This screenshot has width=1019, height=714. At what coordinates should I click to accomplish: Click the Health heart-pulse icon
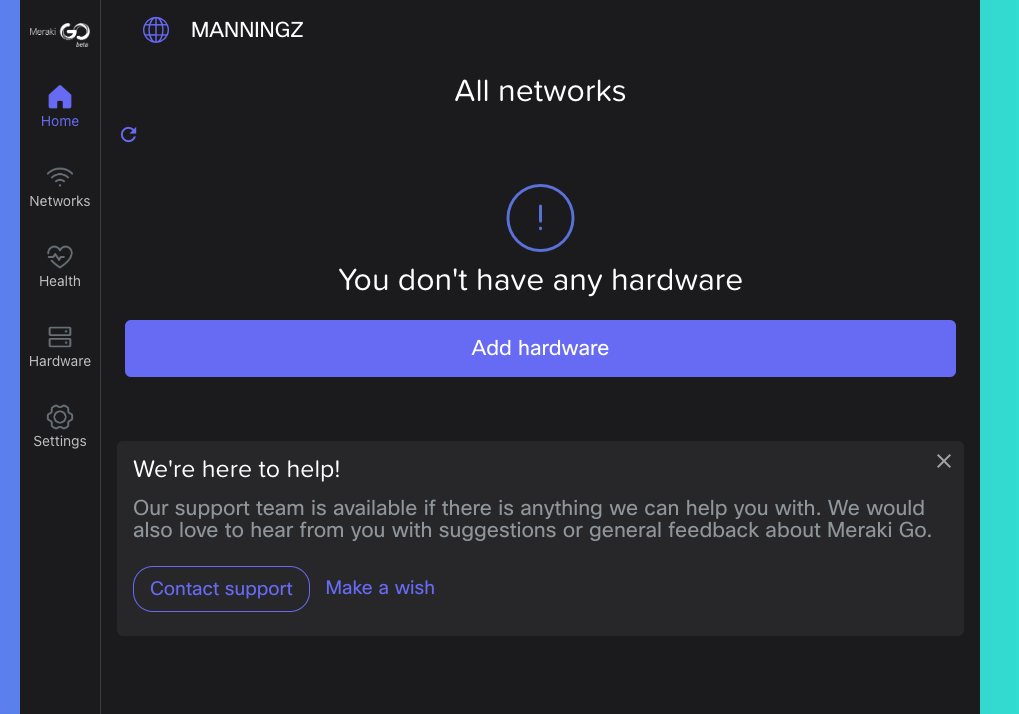coord(60,257)
